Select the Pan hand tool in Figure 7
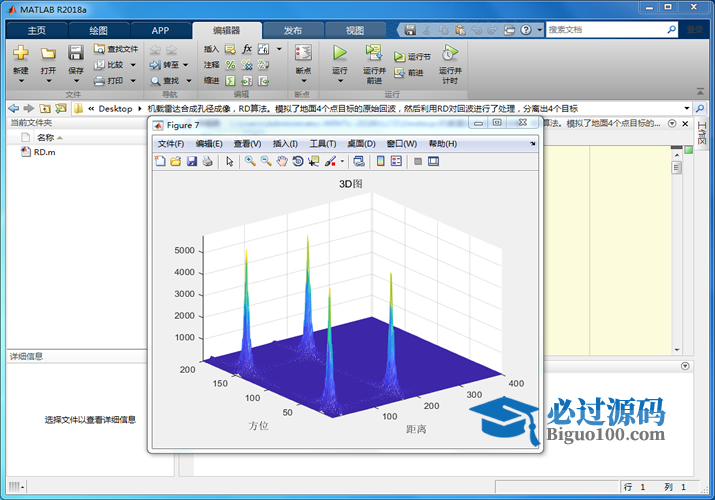Image resolution: width=715 pixels, height=500 pixels. (282, 161)
